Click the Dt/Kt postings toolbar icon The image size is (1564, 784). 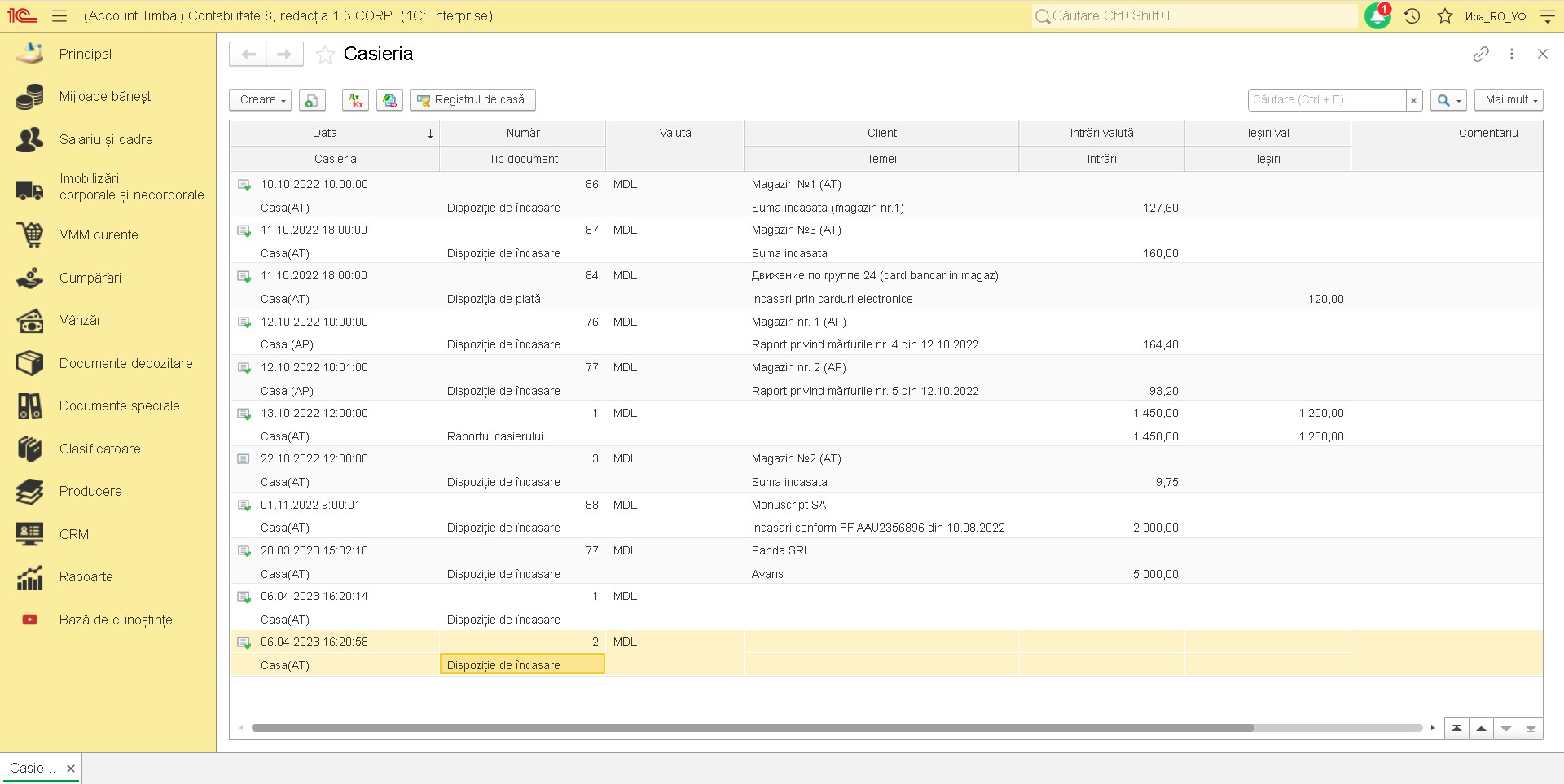pos(355,100)
